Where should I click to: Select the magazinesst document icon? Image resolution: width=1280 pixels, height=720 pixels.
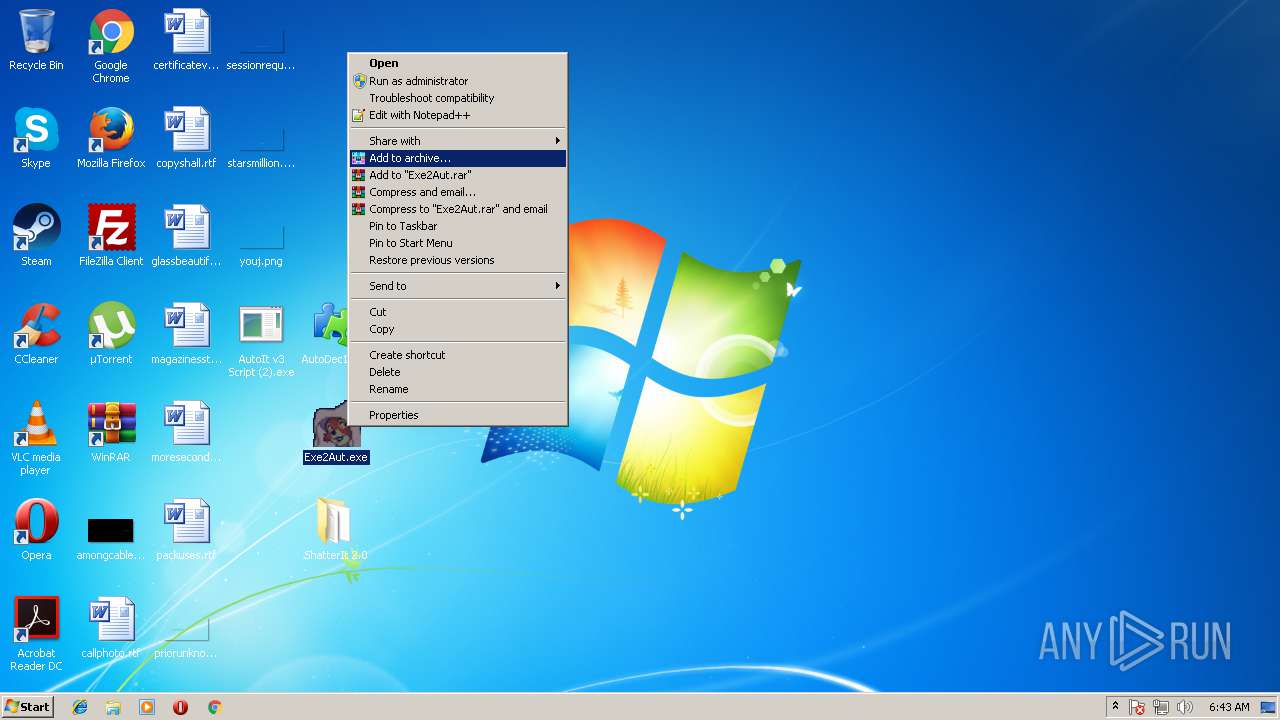point(186,335)
